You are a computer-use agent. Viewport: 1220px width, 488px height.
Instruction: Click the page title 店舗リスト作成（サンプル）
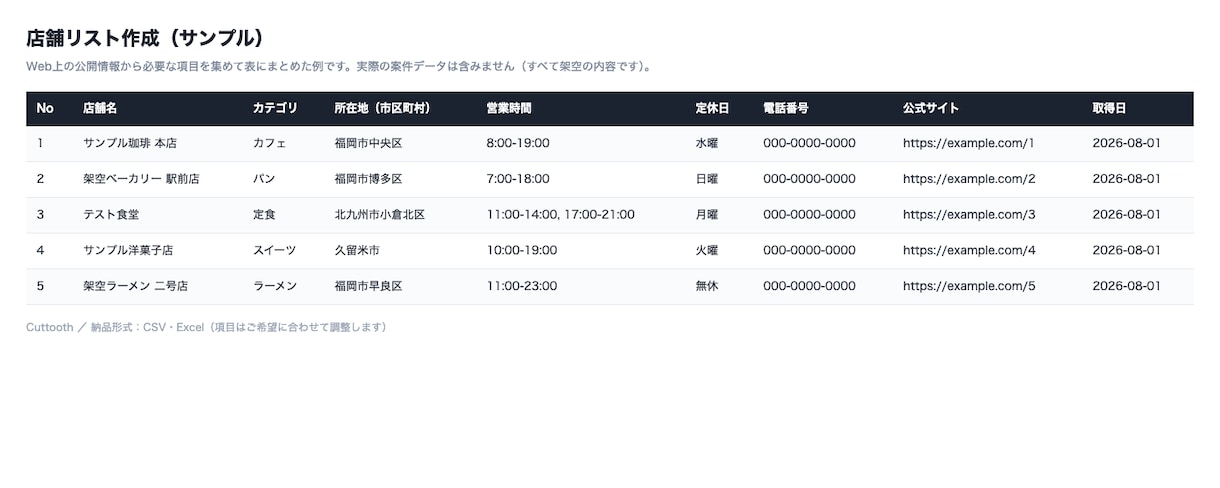tap(144, 38)
